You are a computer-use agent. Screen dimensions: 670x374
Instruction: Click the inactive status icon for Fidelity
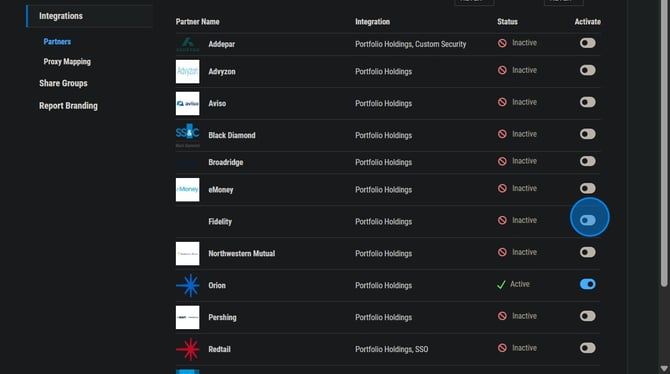click(502, 221)
